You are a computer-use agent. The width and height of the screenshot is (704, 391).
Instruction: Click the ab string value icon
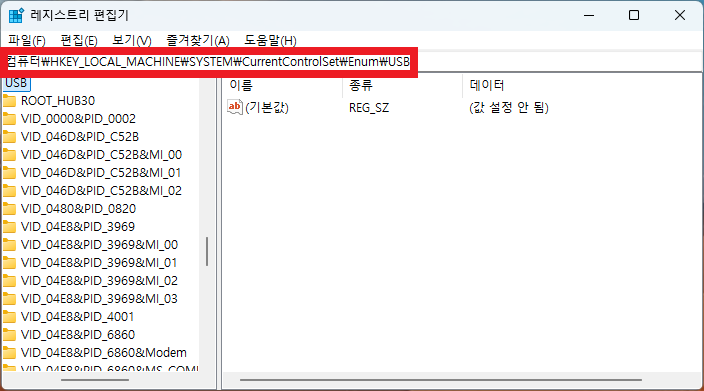tap(235, 107)
